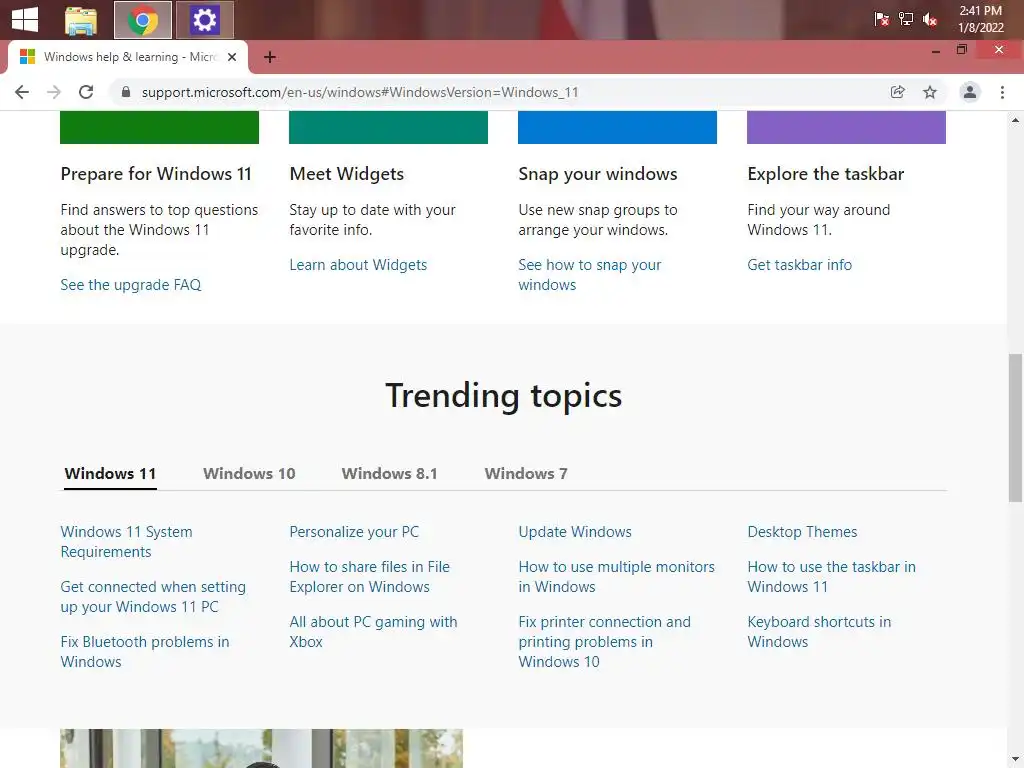Screen dimensions: 1024x768
Task: Click the Explore the taskbar heading
Action: 825,174
